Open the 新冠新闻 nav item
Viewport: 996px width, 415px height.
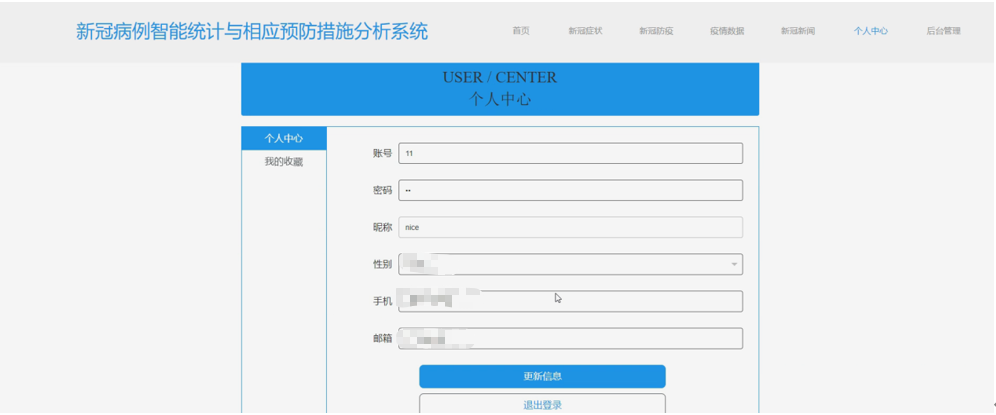click(x=798, y=31)
